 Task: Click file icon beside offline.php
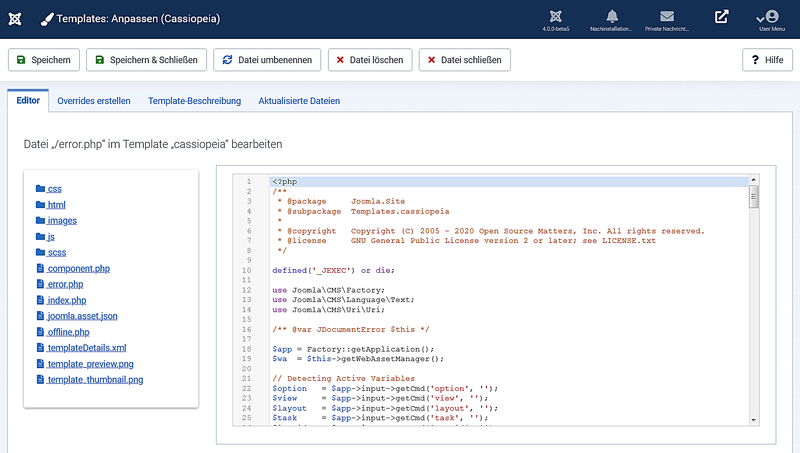click(40, 332)
